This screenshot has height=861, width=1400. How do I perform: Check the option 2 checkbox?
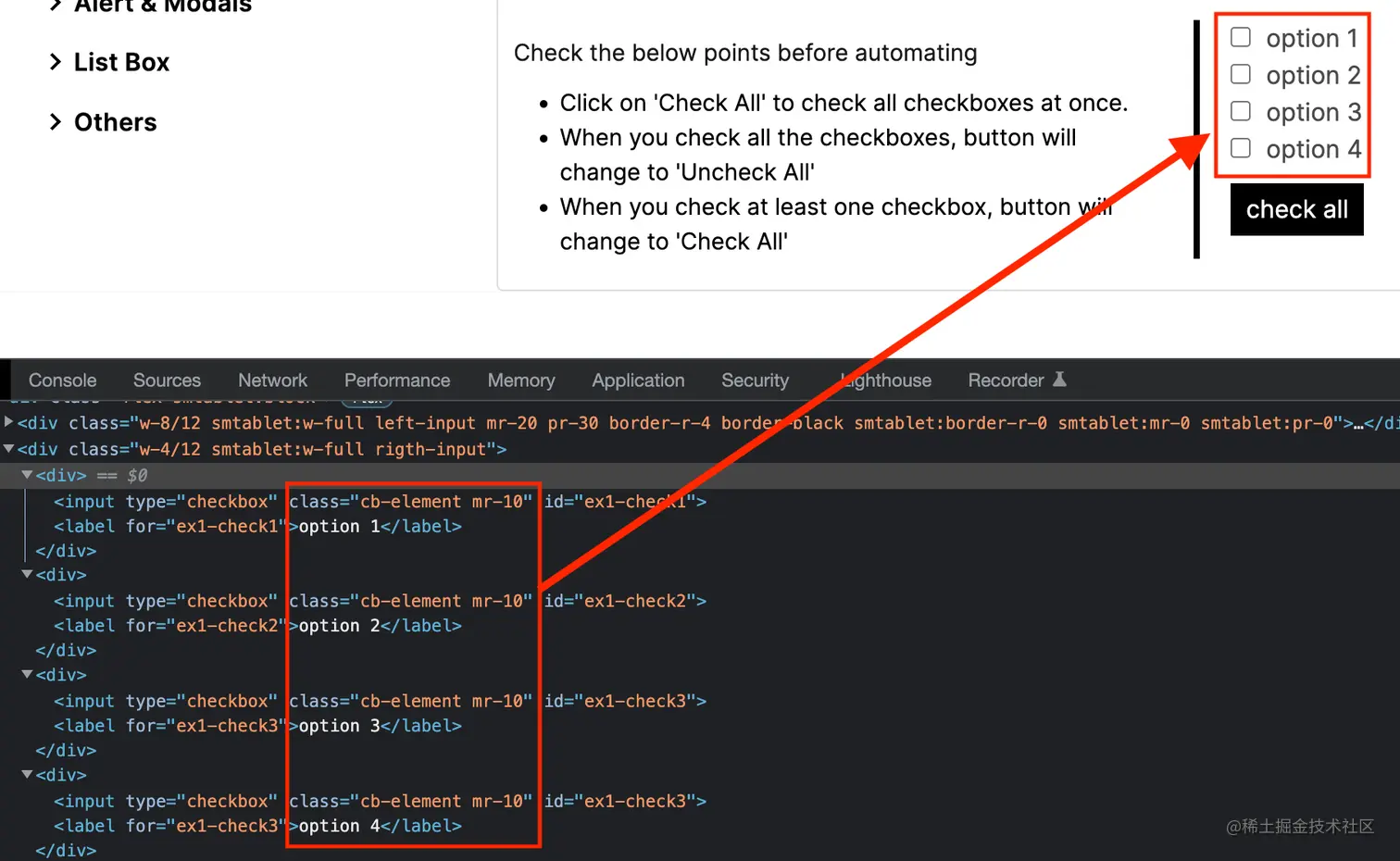pyautogui.click(x=1241, y=74)
